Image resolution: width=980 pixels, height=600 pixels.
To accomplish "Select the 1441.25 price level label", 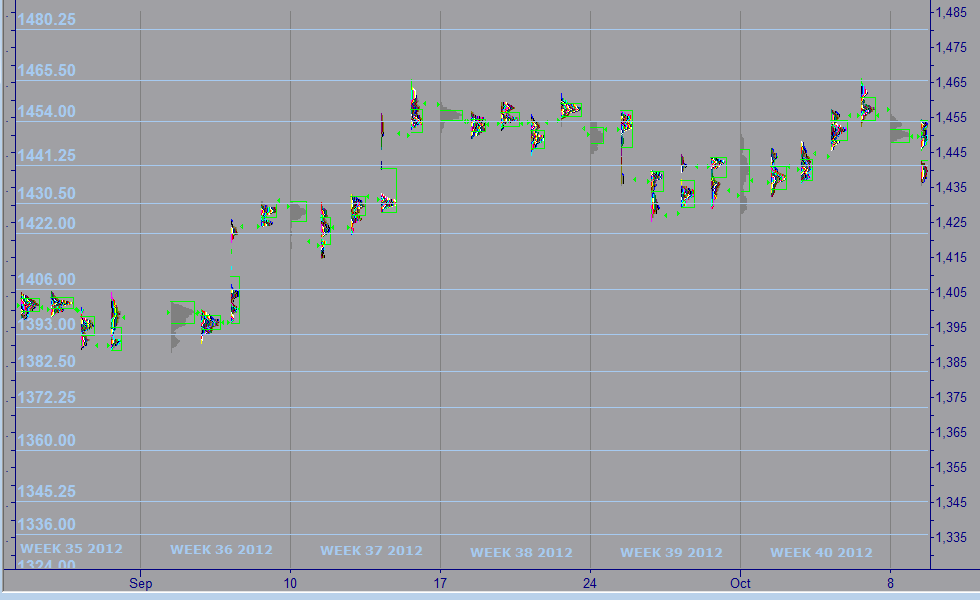I will click(44, 155).
